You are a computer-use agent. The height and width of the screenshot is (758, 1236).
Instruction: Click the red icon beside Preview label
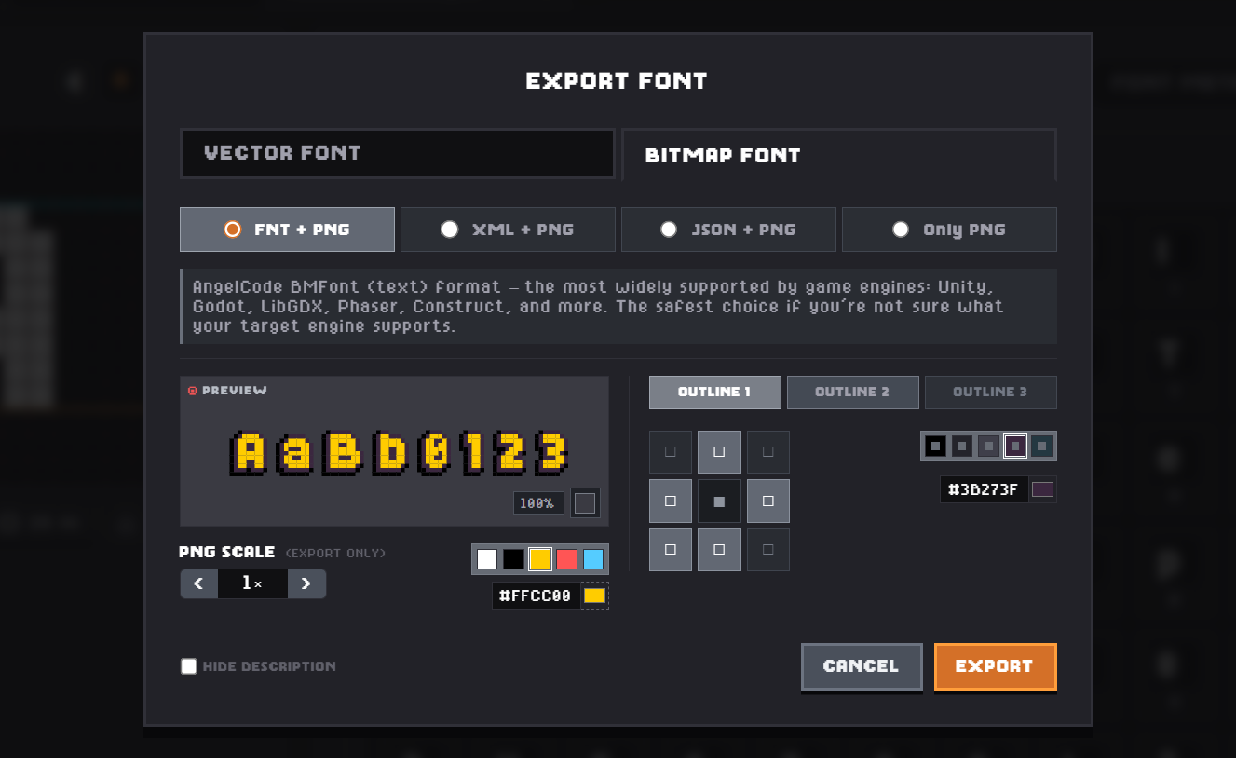tap(193, 390)
